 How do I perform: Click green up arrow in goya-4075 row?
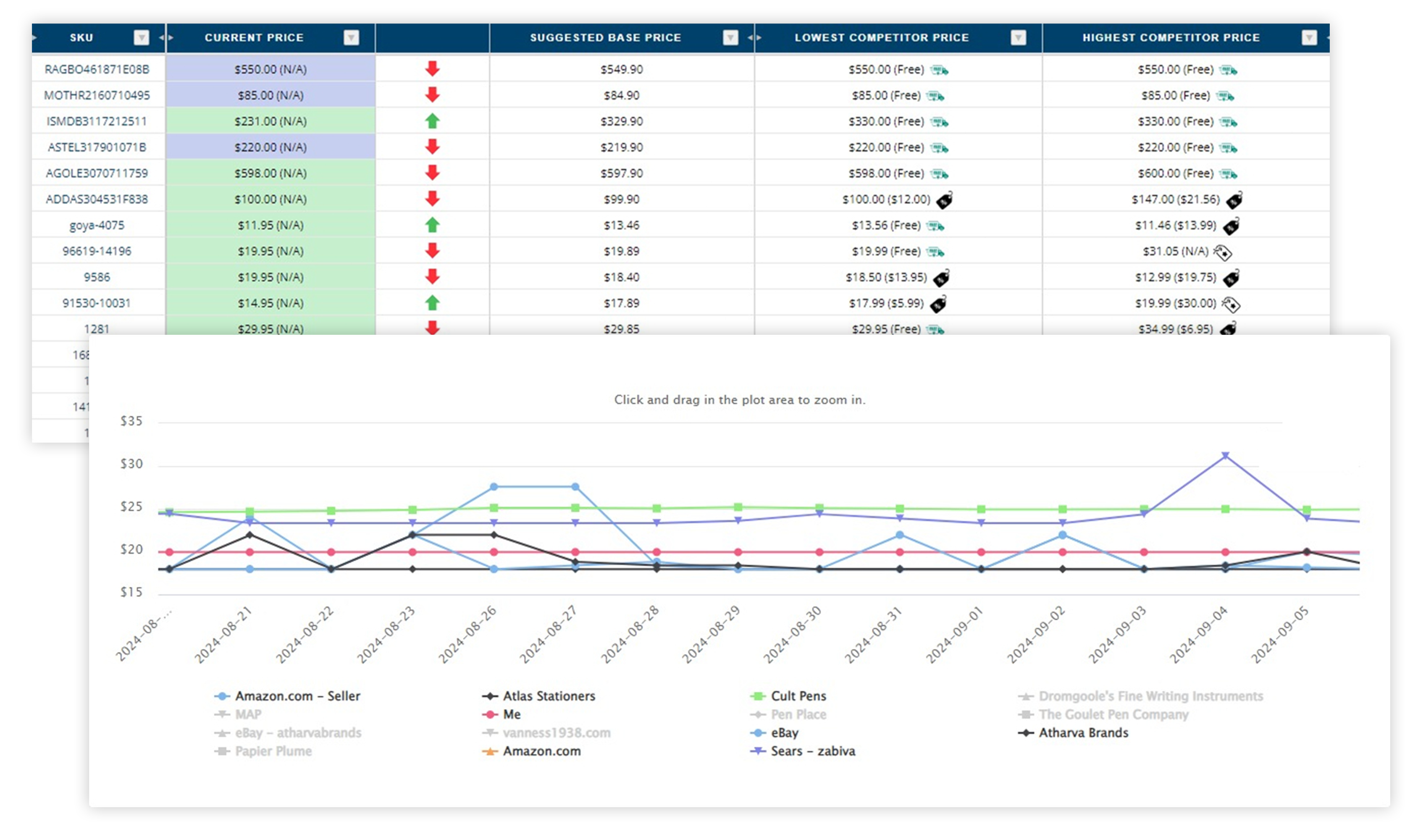[x=433, y=225]
